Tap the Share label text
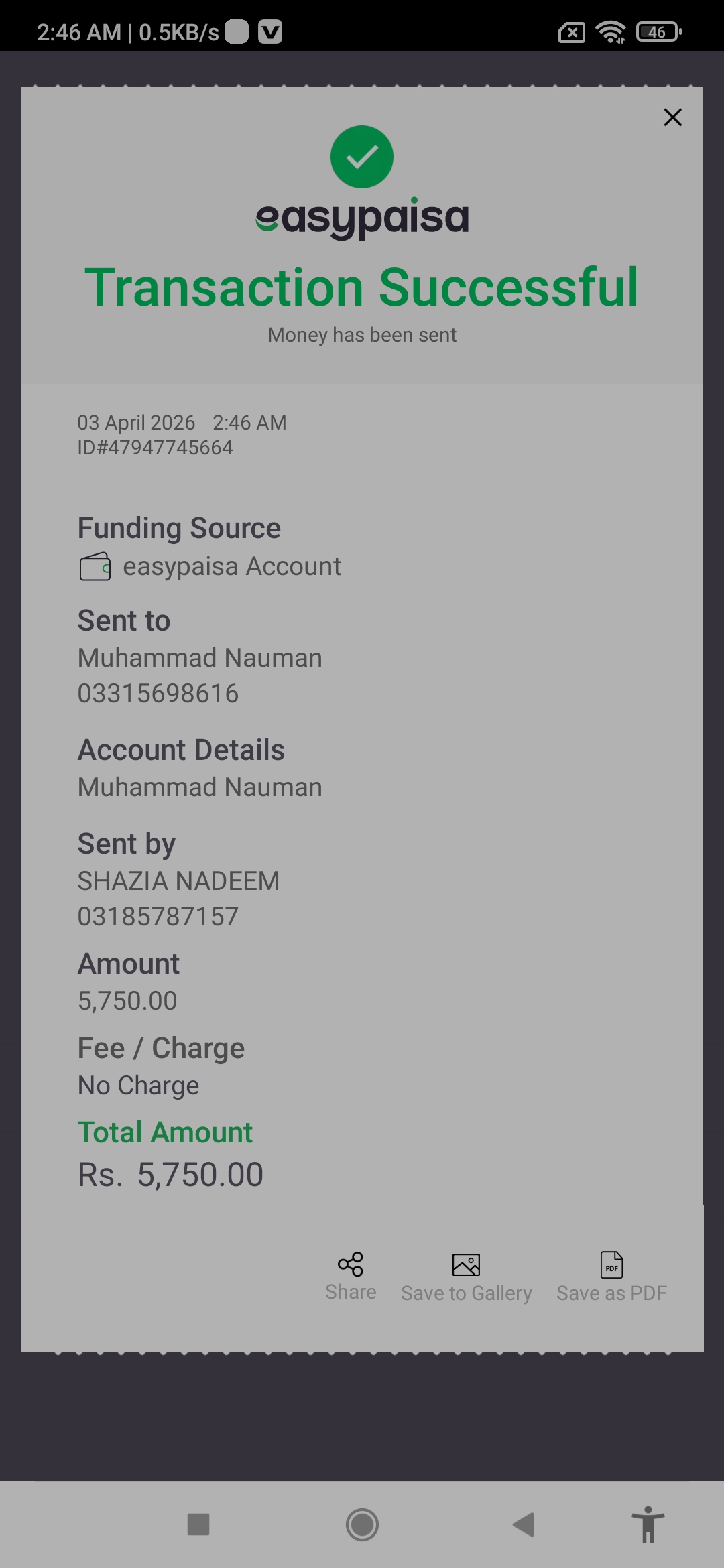The image size is (724, 1568). [x=351, y=1292]
